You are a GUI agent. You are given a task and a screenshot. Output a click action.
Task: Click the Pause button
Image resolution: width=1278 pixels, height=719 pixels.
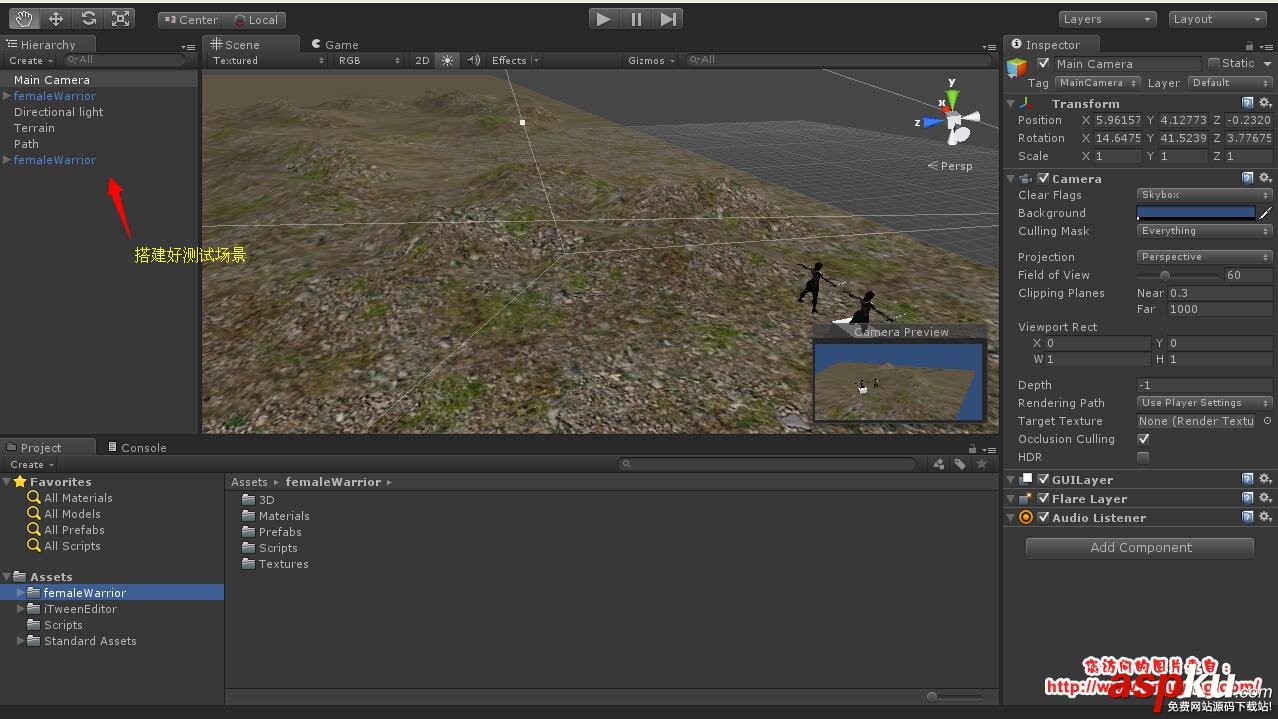click(x=636, y=18)
